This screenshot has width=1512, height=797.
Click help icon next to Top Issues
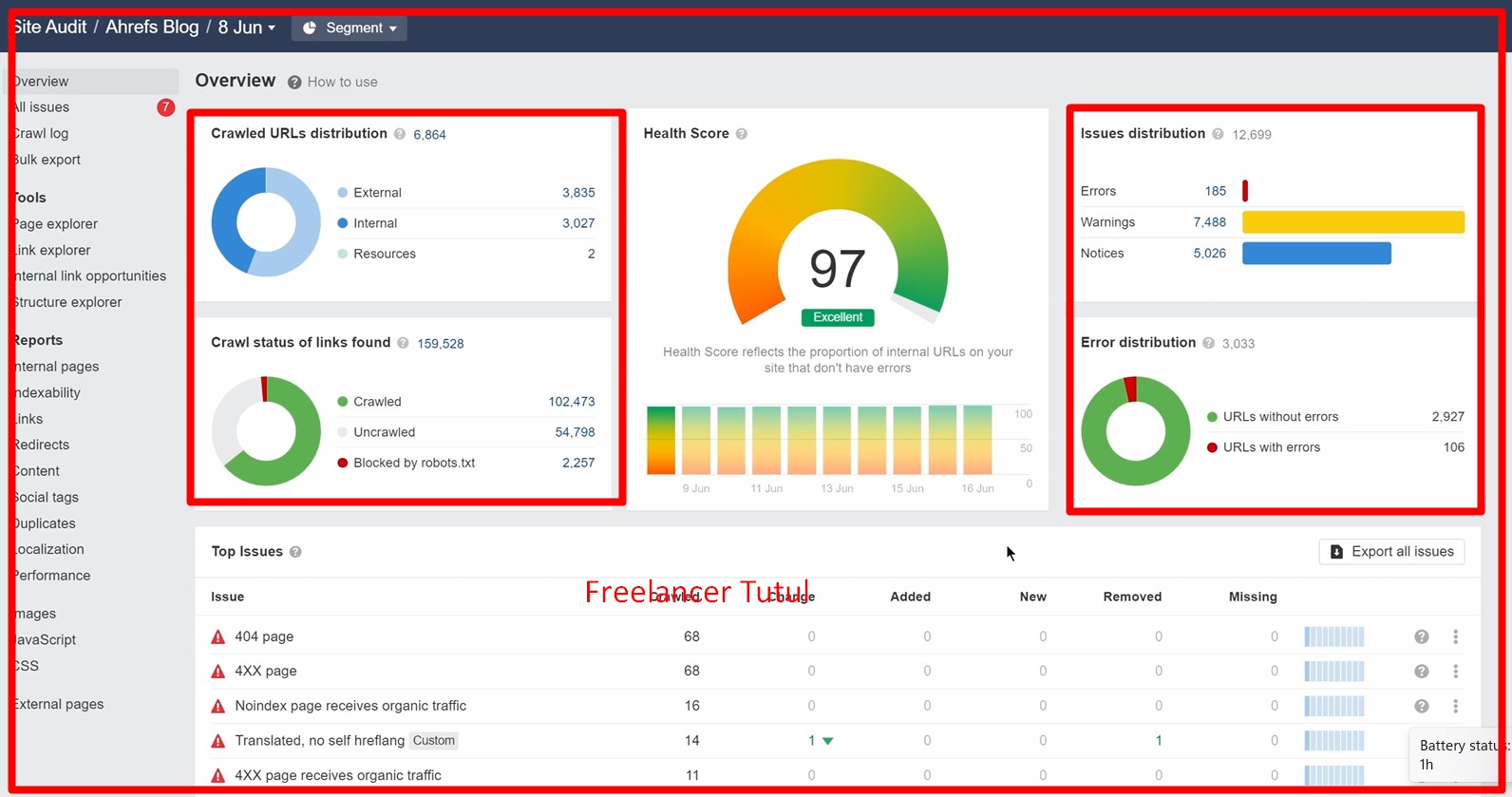pyautogui.click(x=295, y=552)
